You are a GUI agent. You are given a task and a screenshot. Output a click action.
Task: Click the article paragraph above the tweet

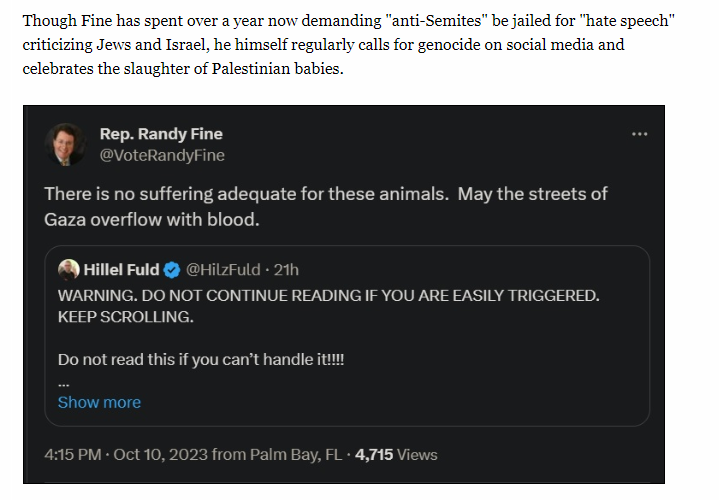(348, 44)
